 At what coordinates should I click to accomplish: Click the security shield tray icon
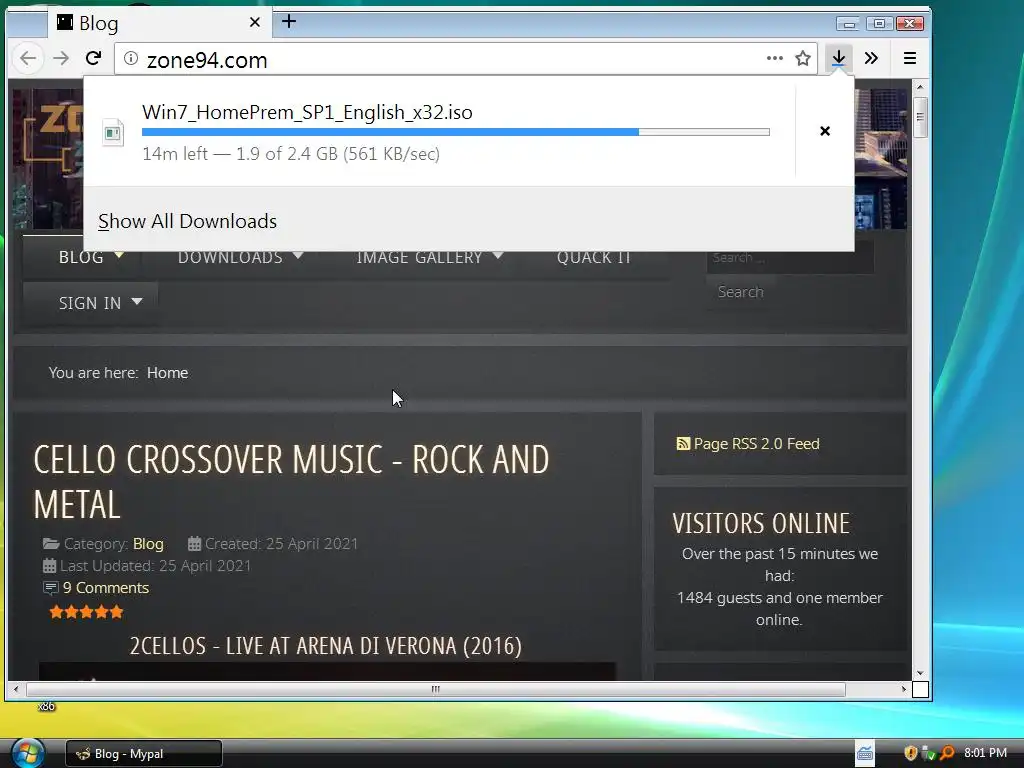[910, 753]
